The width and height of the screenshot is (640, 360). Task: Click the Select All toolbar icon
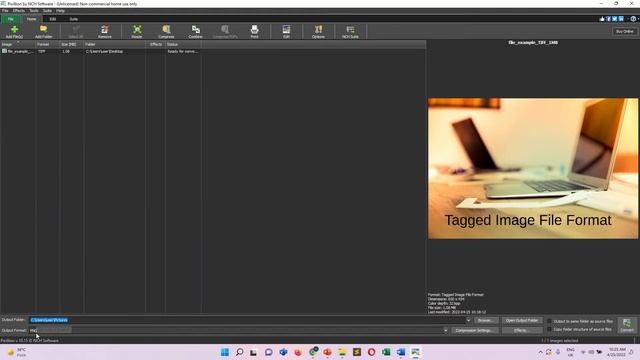pos(76,31)
